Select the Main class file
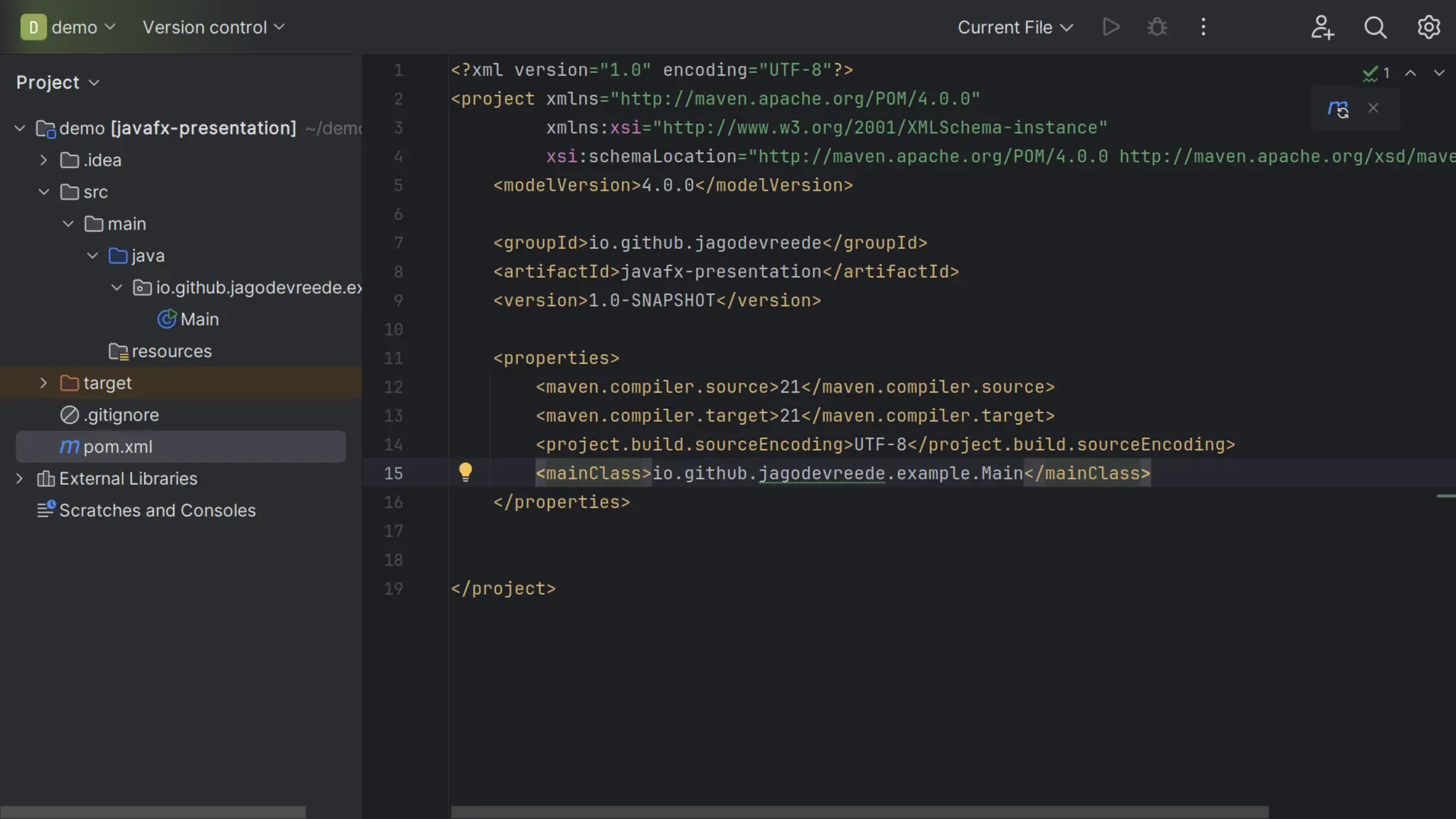The height and width of the screenshot is (819, 1456). (199, 319)
